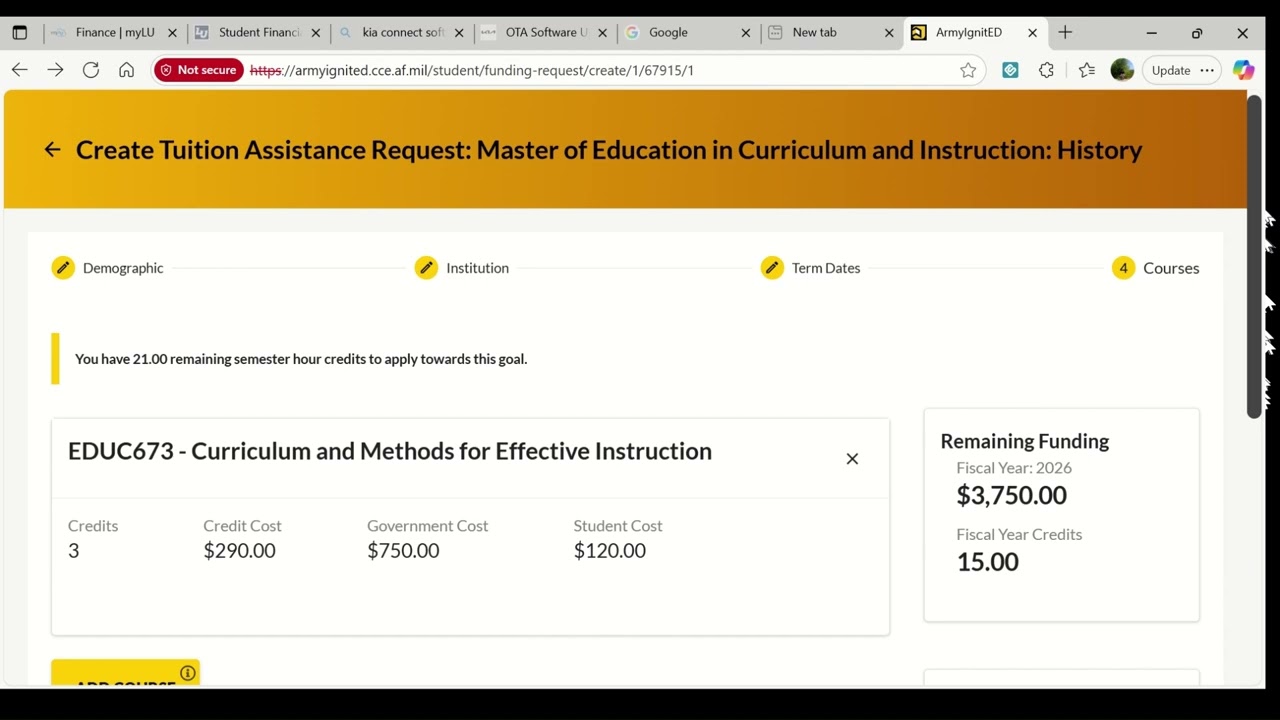
Task: Click the remaining semester hour credits notice
Action: [301, 359]
